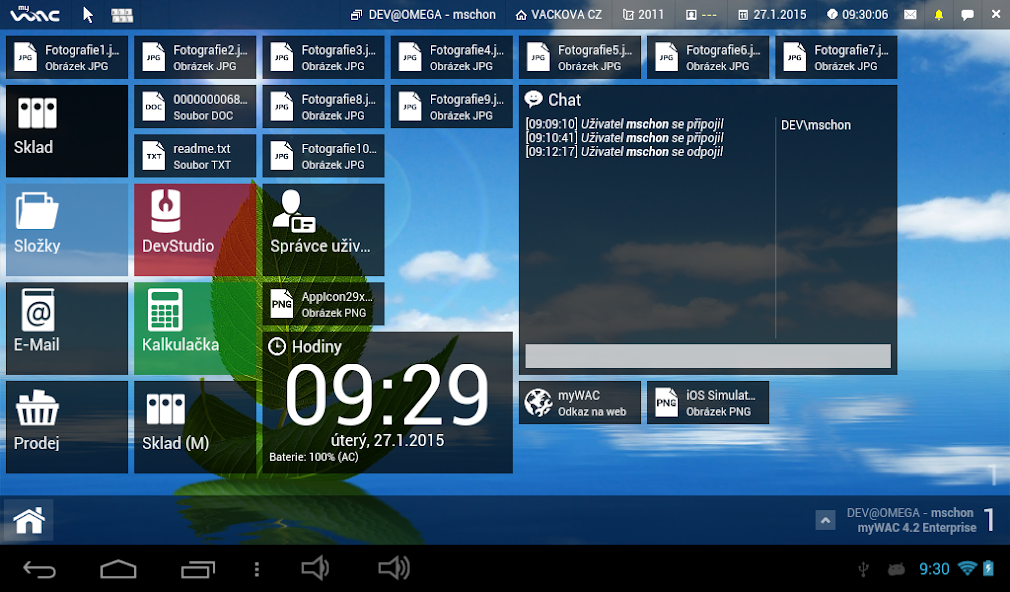
Task: Click the home icon in bottom bar
Action: (x=29, y=520)
